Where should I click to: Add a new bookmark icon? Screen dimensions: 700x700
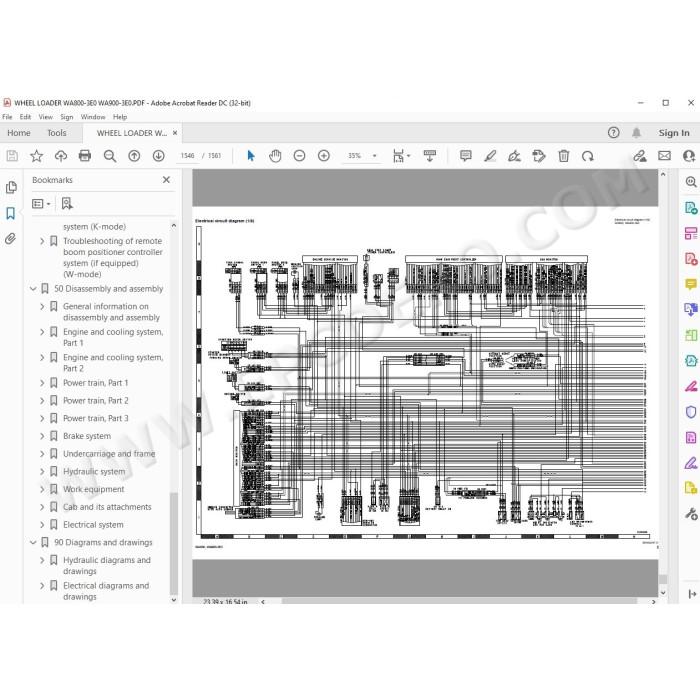pyautogui.click(x=67, y=204)
